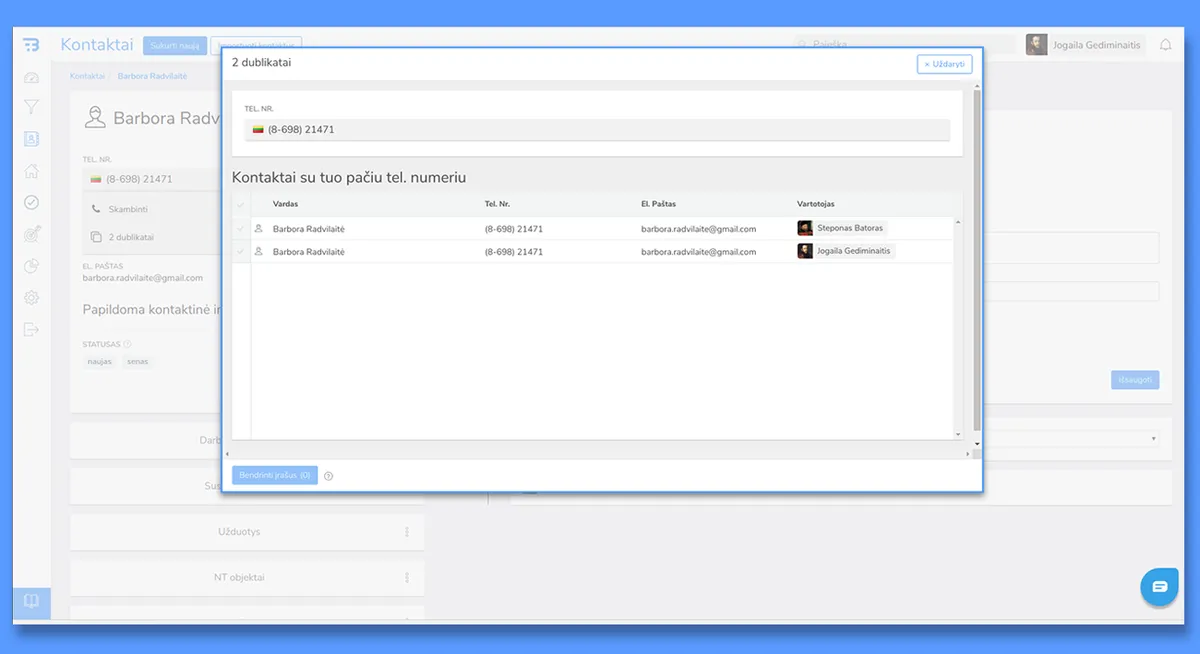This screenshot has width=1200, height=654.
Task: Click help icon beside Bendrinti įrašus
Action: [x=329, y=476]
